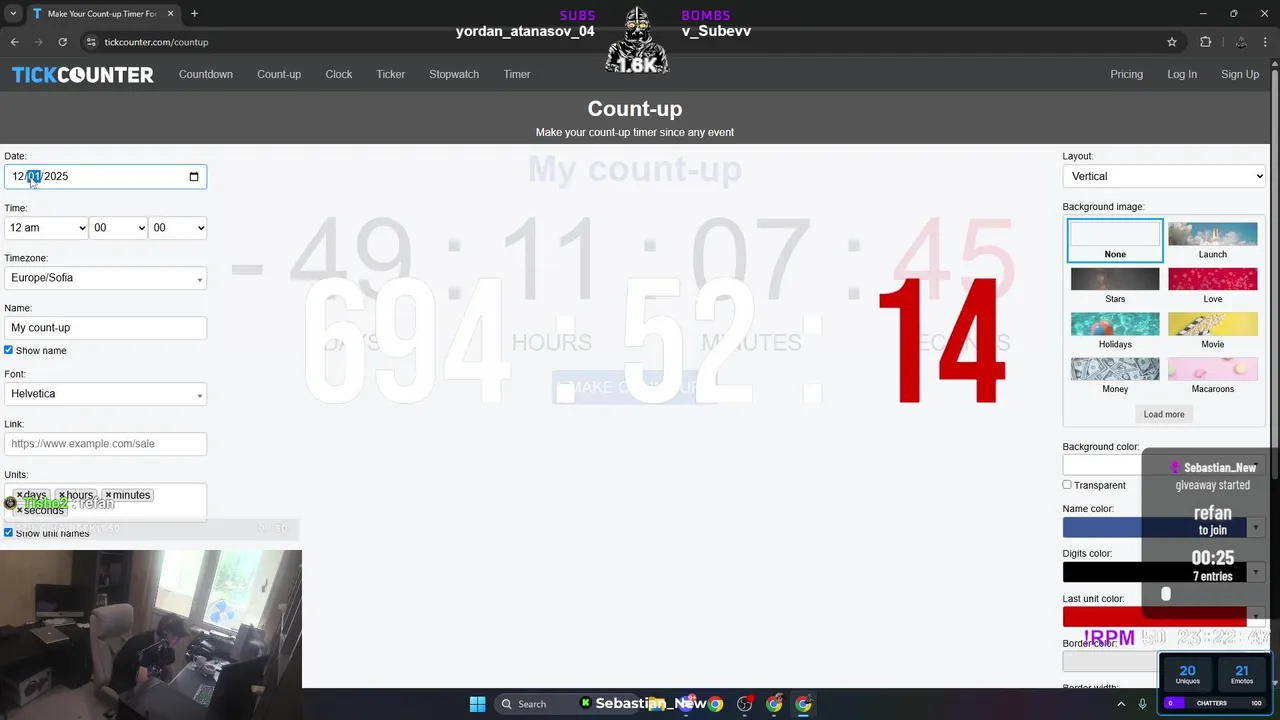Toggle the Show name checkbox
The width and height of the screenshot is (1280, 720).
(x=8, y=350)
